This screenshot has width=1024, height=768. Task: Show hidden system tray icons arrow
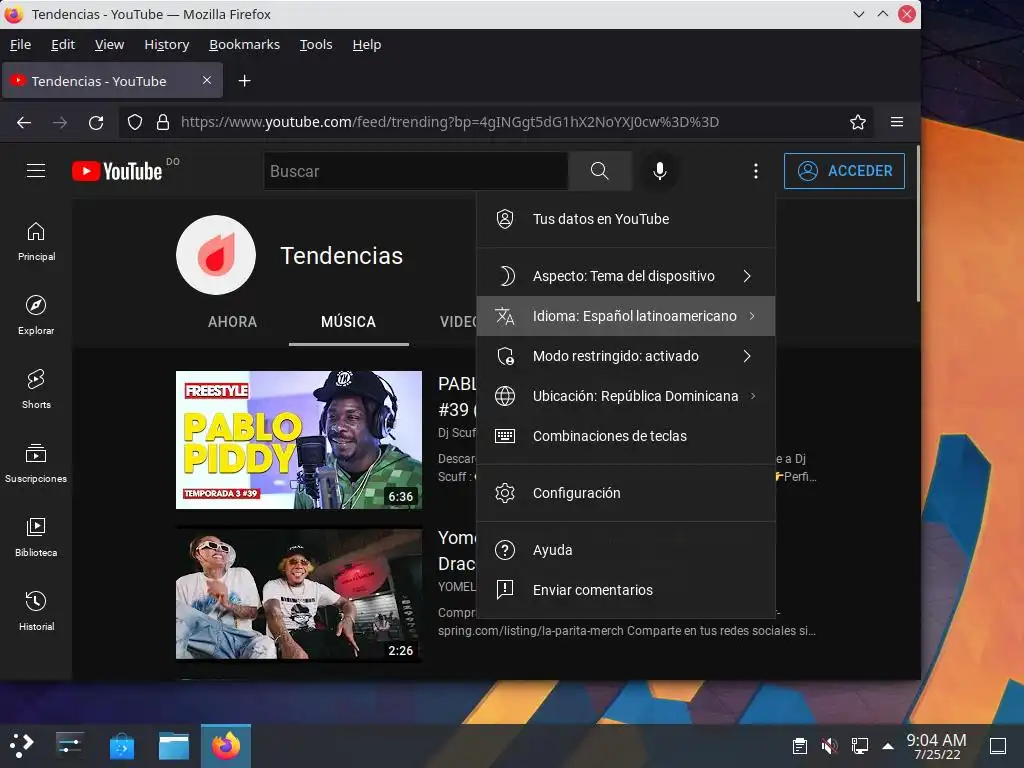pos(888,746)
